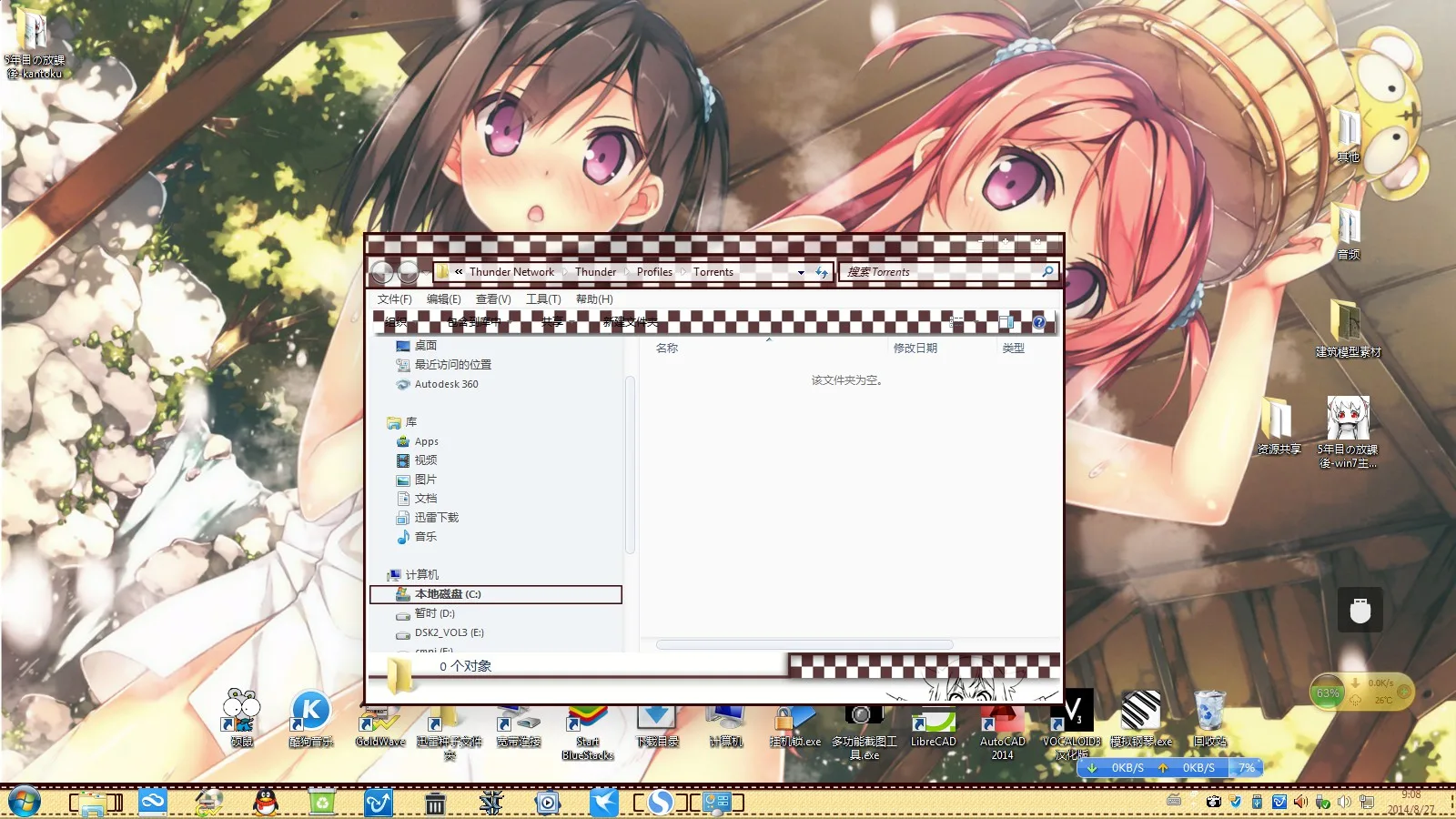This screenshot has height=819, width=1456.
Task: Click the navigation pane vertical scrollbar
Action: [630, 464]
